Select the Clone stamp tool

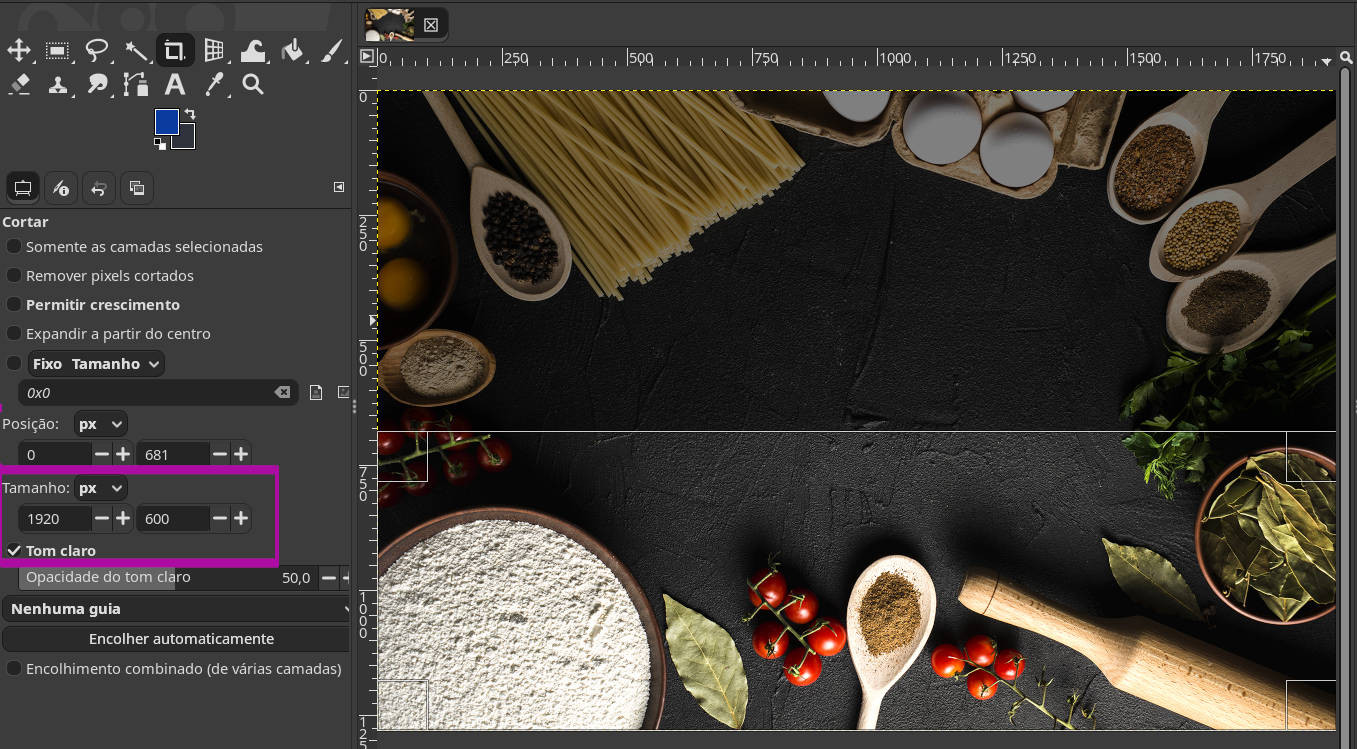click(x=58, y=85)
